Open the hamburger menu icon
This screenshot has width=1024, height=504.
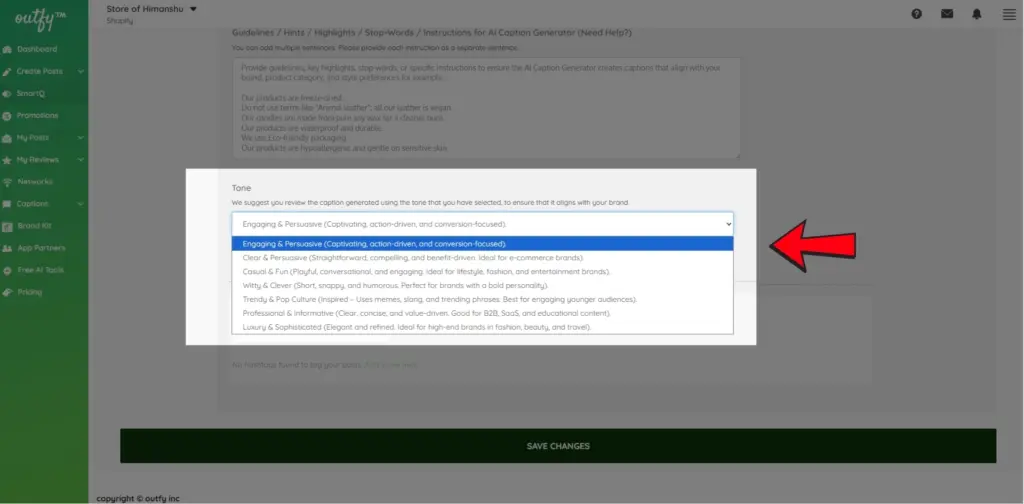[x=1006, y=14]
